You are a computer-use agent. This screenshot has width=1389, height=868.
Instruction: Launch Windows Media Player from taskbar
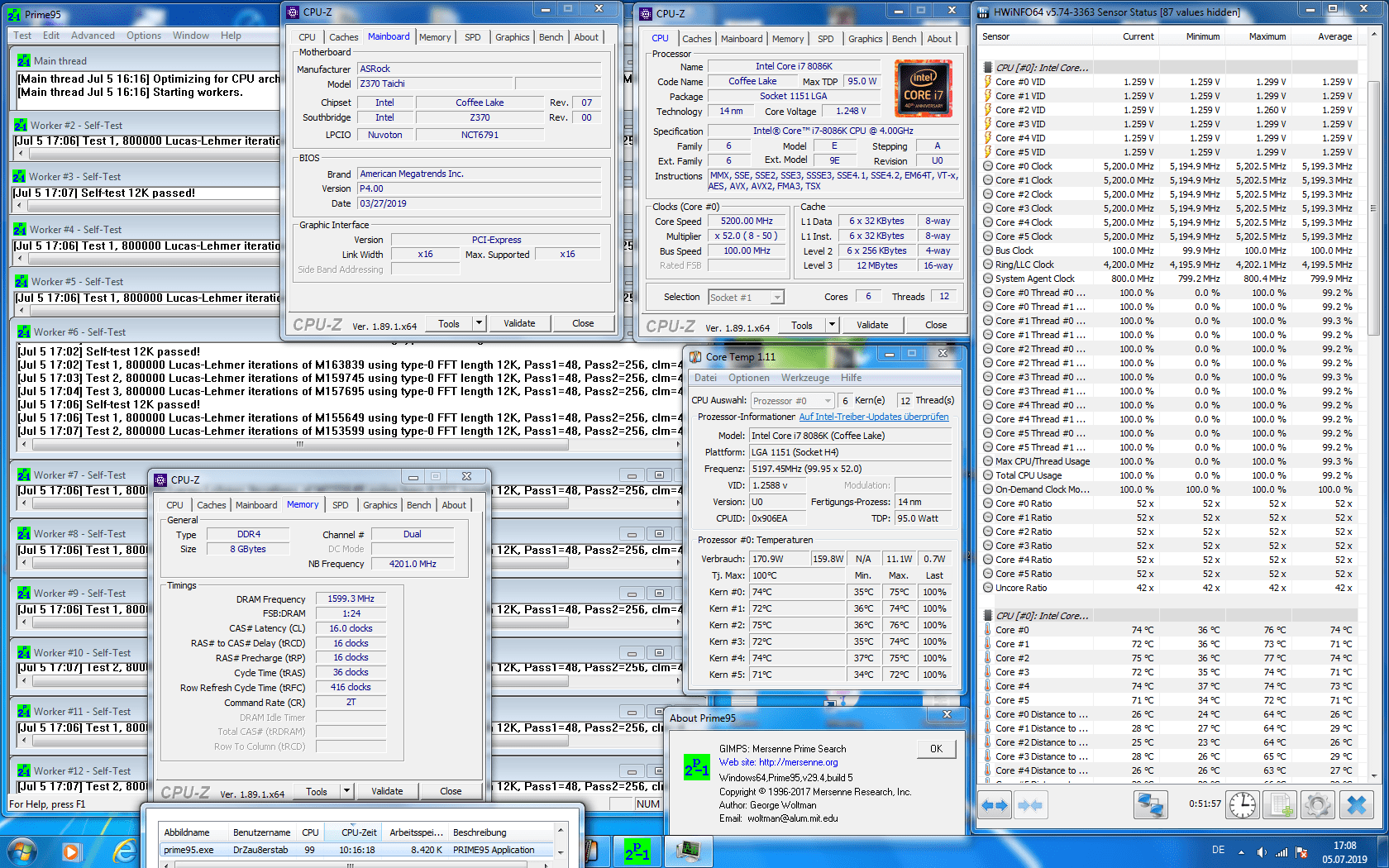coord(72,851)
